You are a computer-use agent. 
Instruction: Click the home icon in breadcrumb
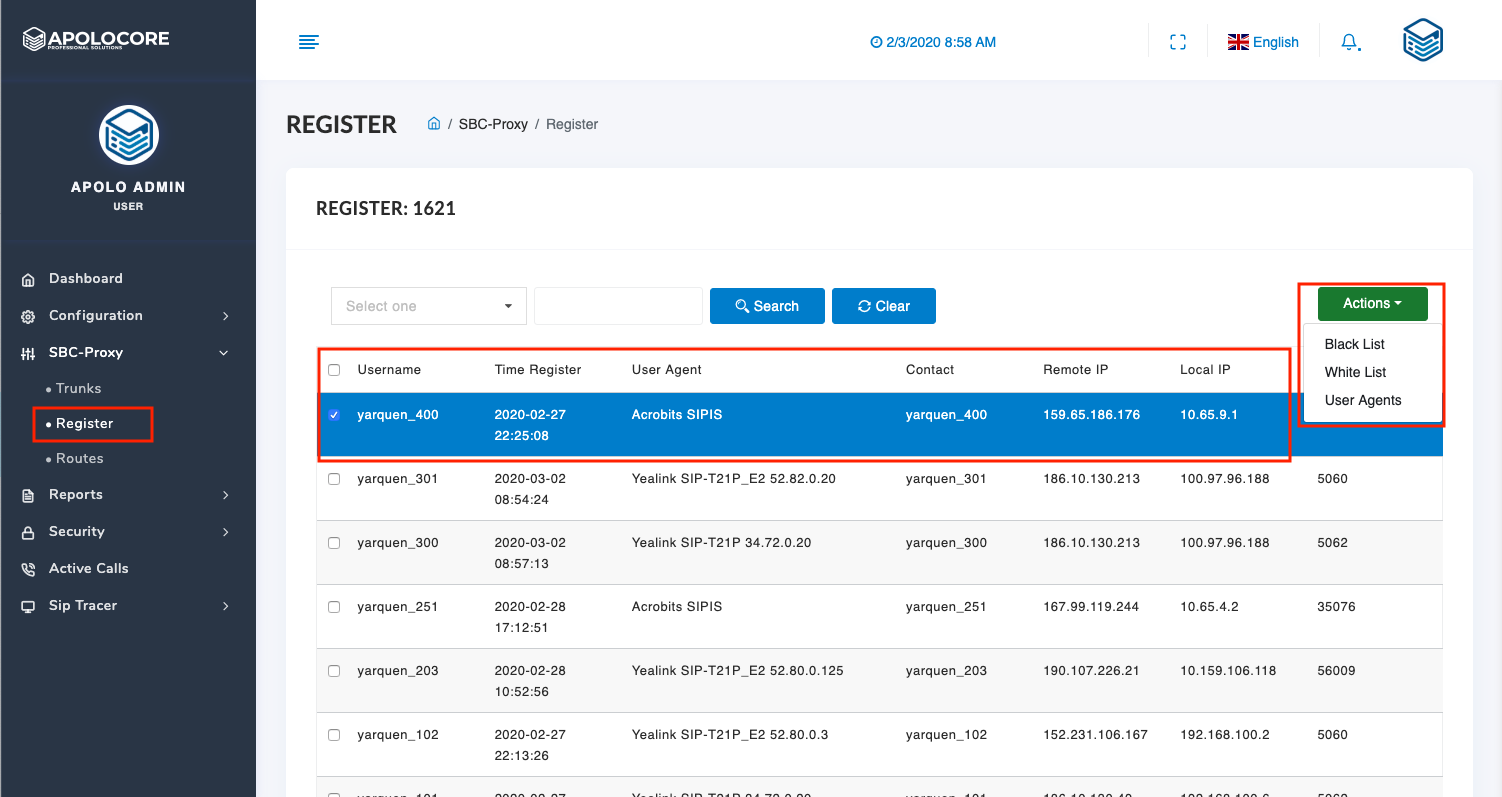point(434,124)
